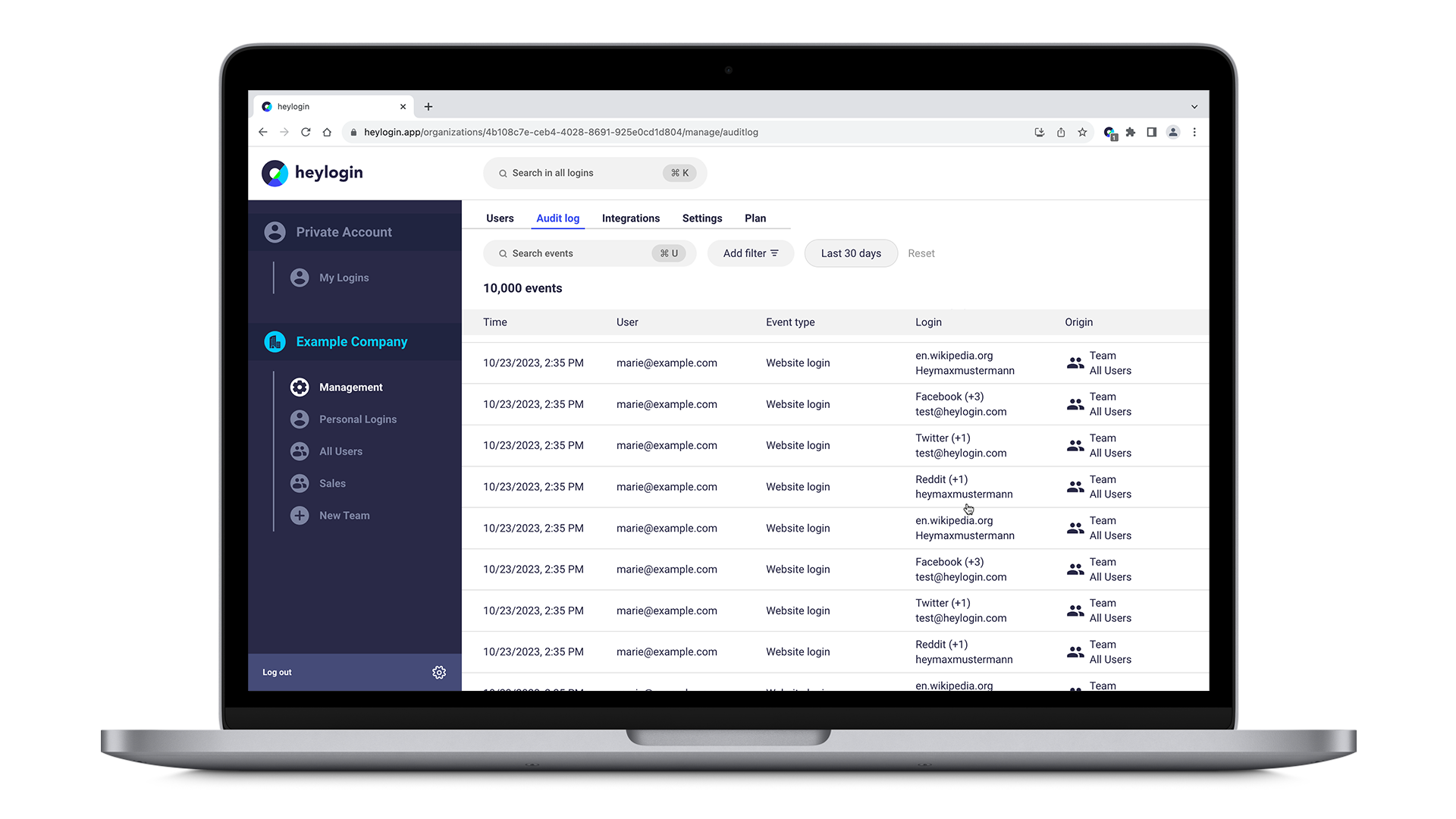Select the Audit log tab
Viewport: 1456px width, 819px height.
pos(557,218)
